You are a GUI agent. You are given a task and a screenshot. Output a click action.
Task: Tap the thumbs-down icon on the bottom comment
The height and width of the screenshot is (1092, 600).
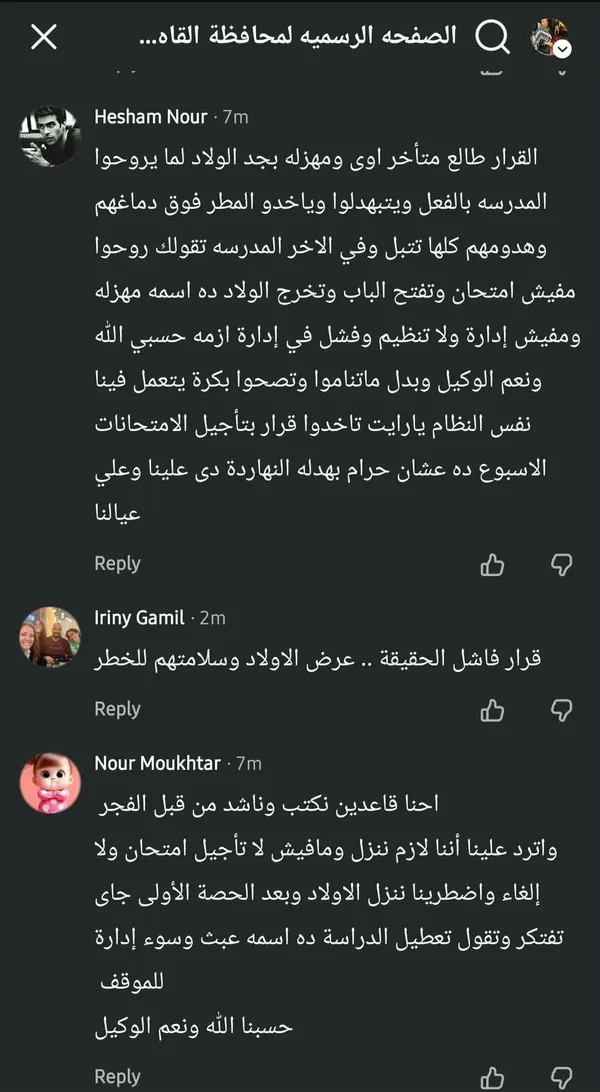559,1077
